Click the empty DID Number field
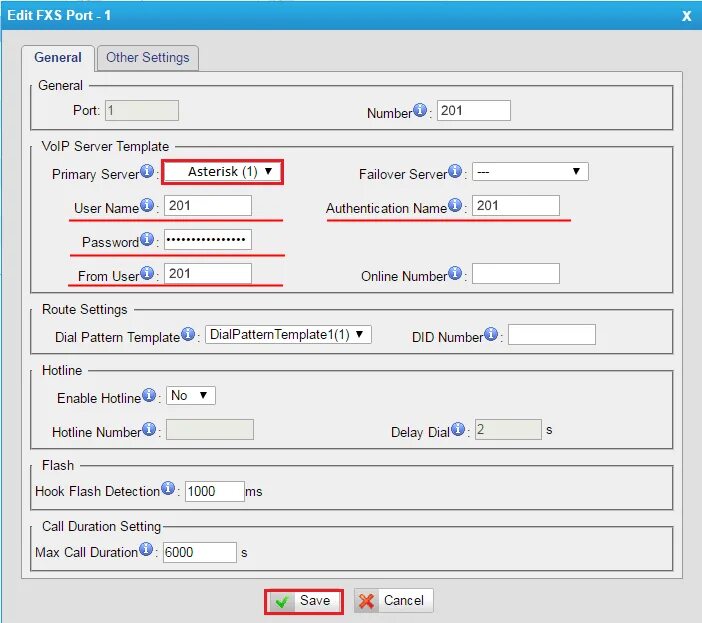Viewport: 702px width, 623px height. [x=552, y=335]
